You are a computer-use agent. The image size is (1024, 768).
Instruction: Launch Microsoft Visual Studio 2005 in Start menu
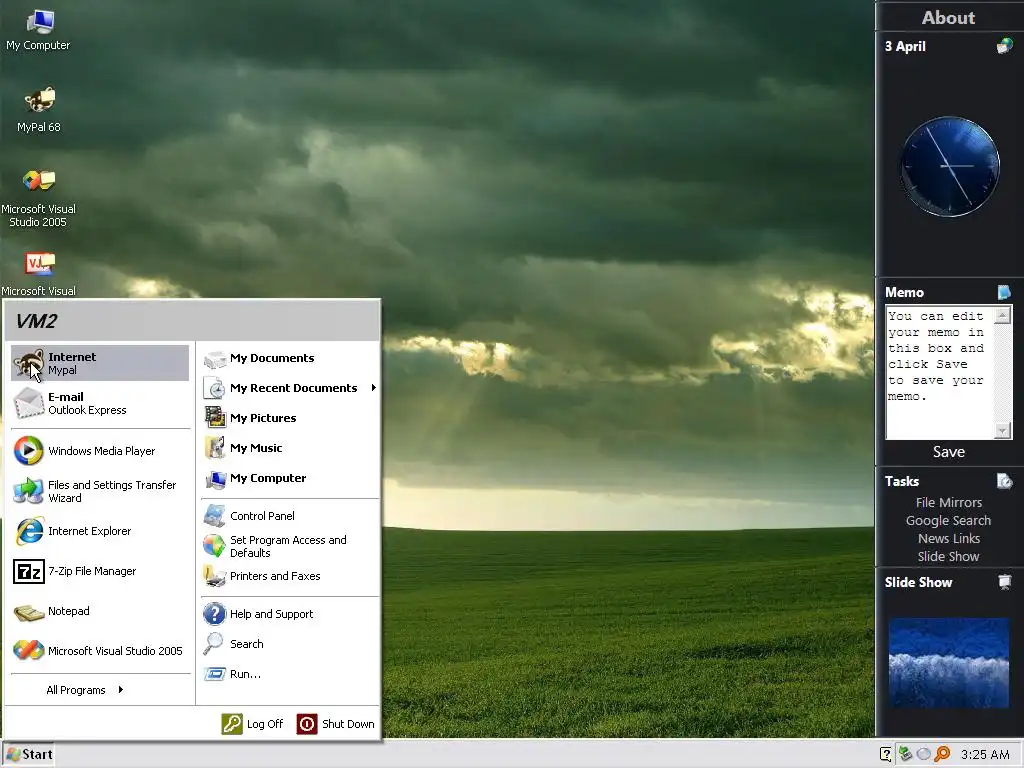coord(100,650)
